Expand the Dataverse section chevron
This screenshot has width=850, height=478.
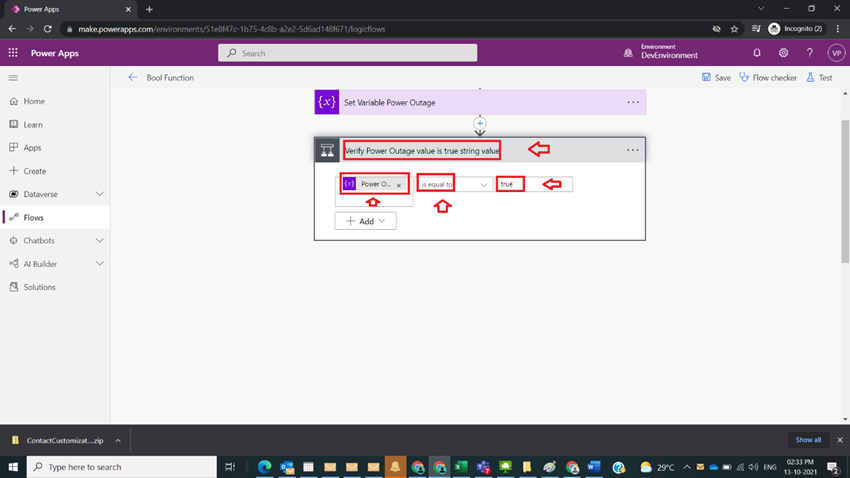coord(100,194)
